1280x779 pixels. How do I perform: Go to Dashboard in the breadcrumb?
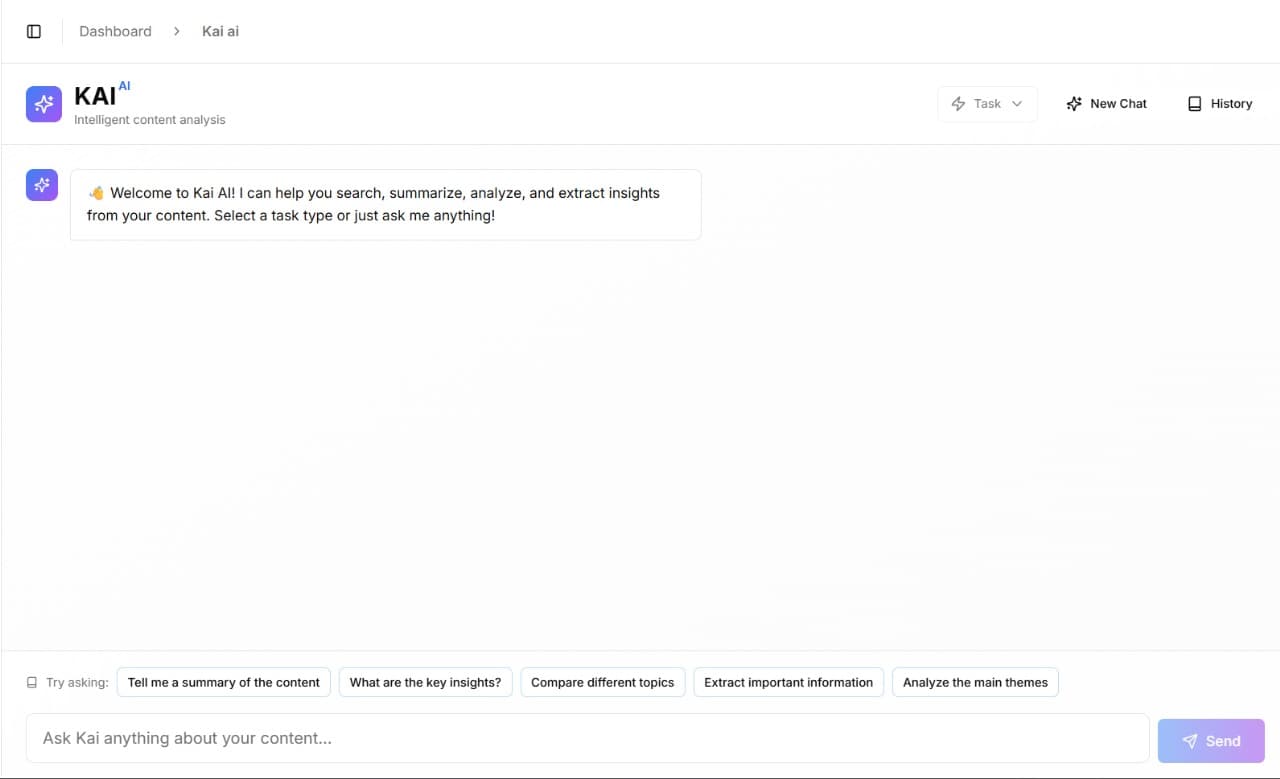click(x=115, y=31)
